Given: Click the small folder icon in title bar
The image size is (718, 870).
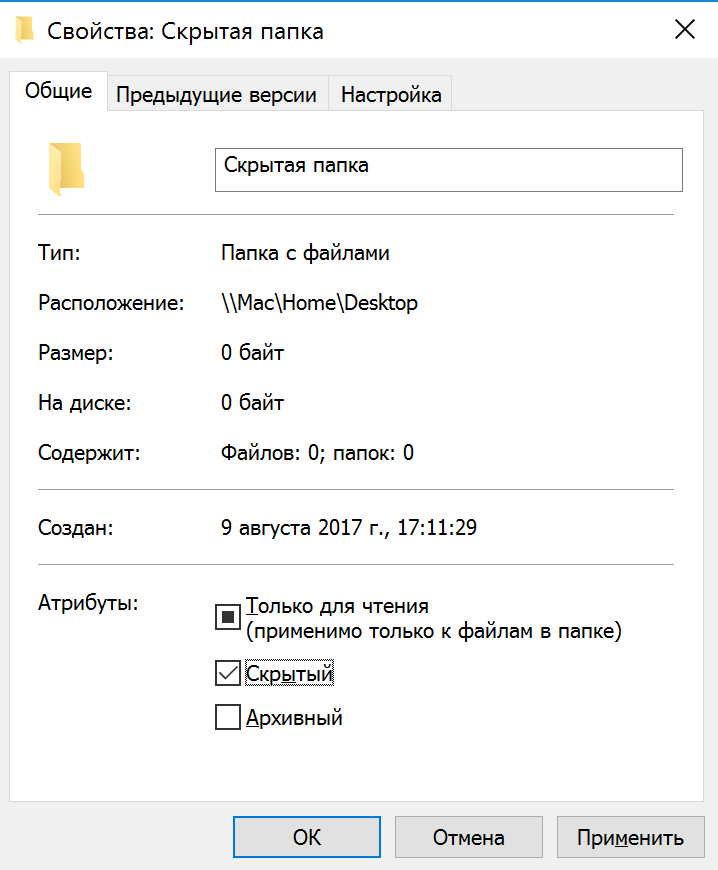Looking at the screenshot, I should 26,30.
